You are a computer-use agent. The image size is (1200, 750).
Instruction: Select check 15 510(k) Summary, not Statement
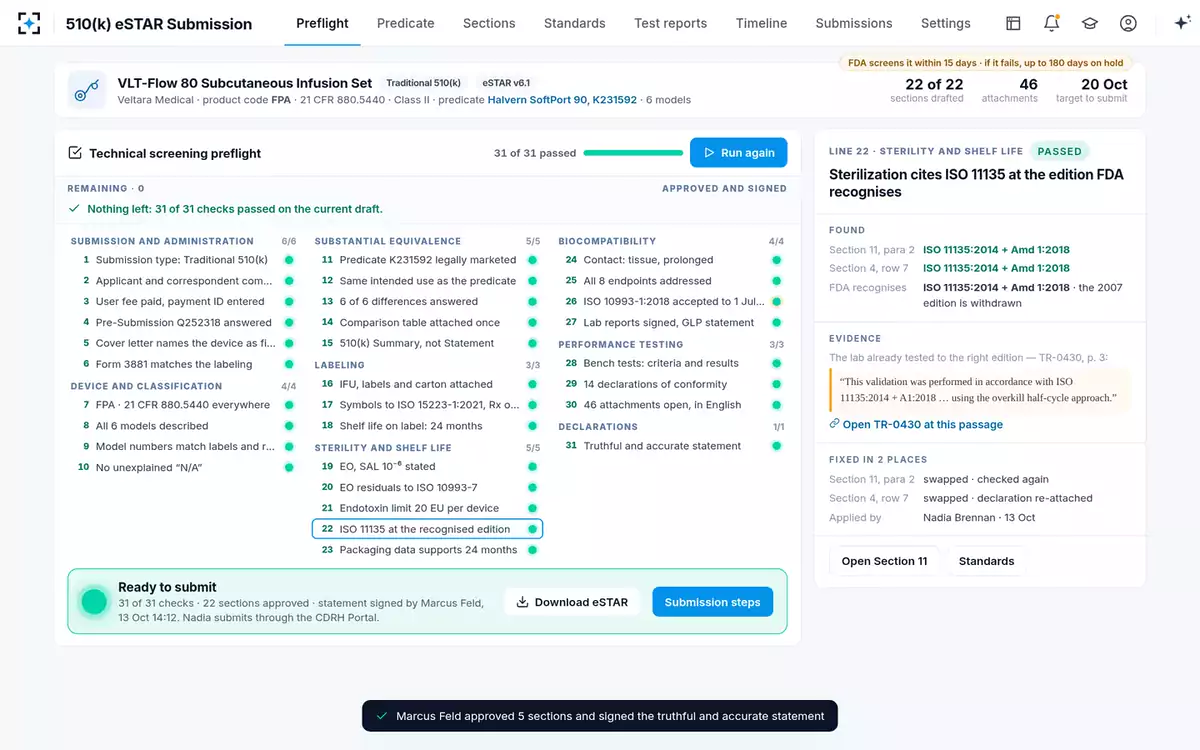coord(428,343)
